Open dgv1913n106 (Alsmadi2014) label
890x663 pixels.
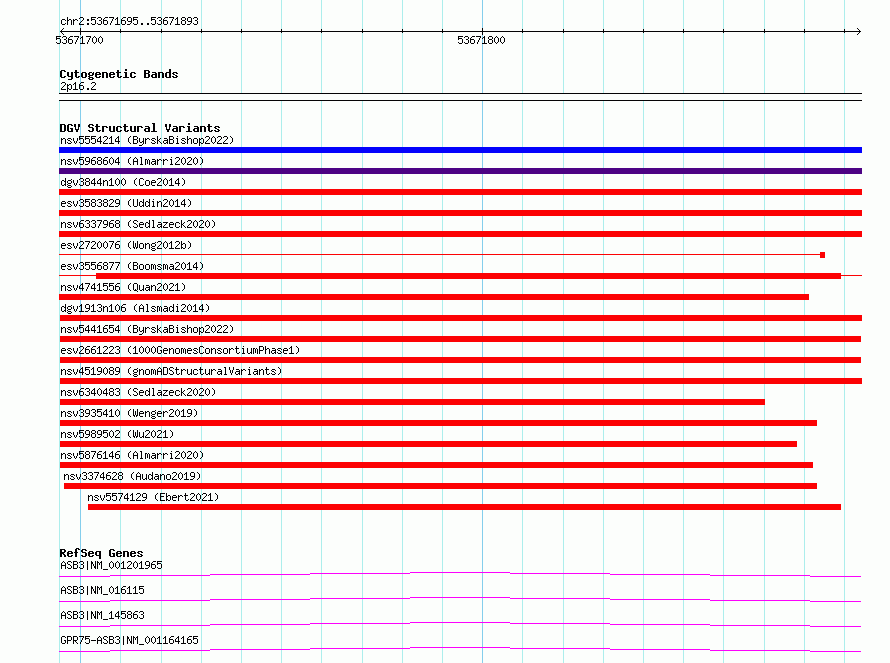click(135, 308)
